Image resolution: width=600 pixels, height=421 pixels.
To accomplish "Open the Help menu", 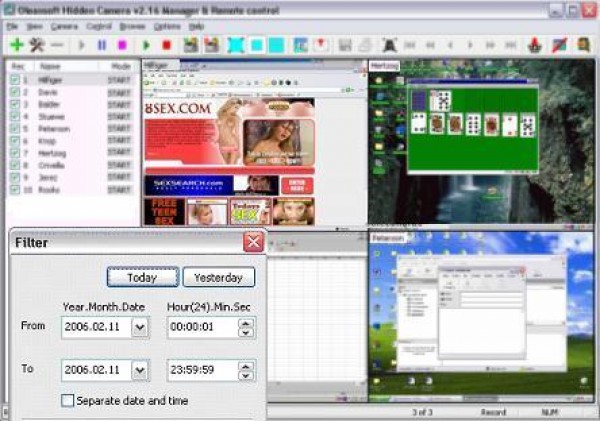I will (196, 26).
